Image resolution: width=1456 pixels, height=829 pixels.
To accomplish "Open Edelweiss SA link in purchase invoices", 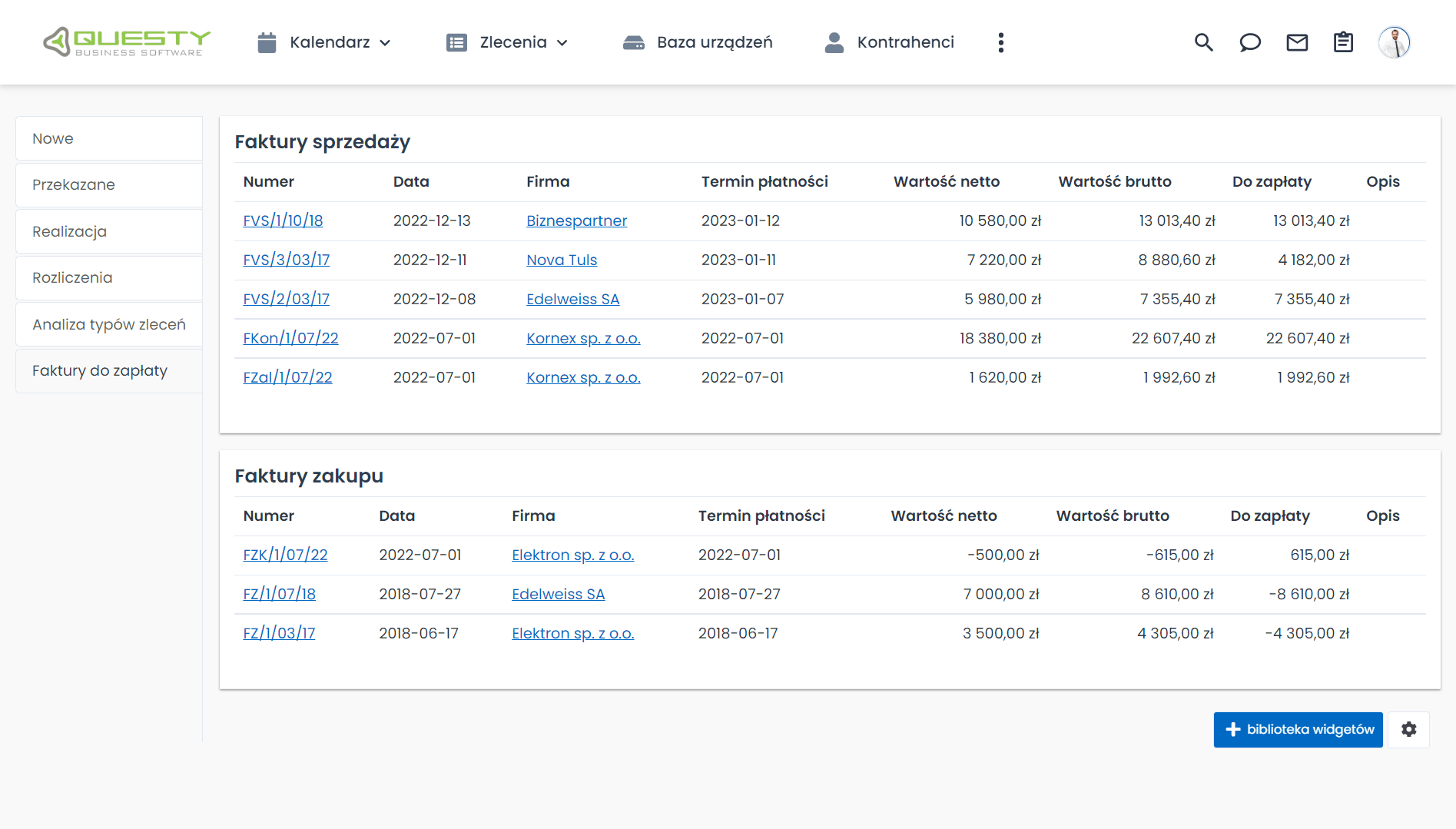I will click(558, 594).
